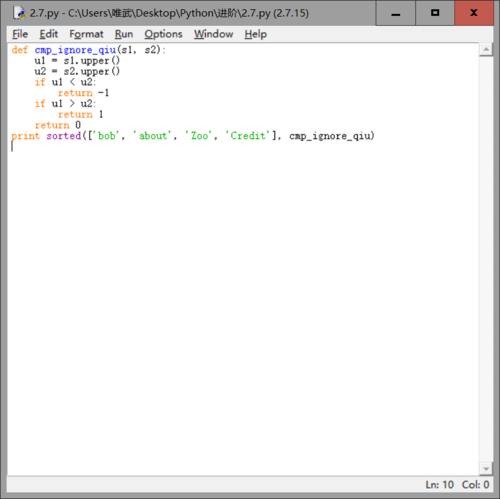This screenshot has width=500, height=499.
Task: Click the Python file icon in title bar
Action: pyautogui.click(x=19, y=13)
